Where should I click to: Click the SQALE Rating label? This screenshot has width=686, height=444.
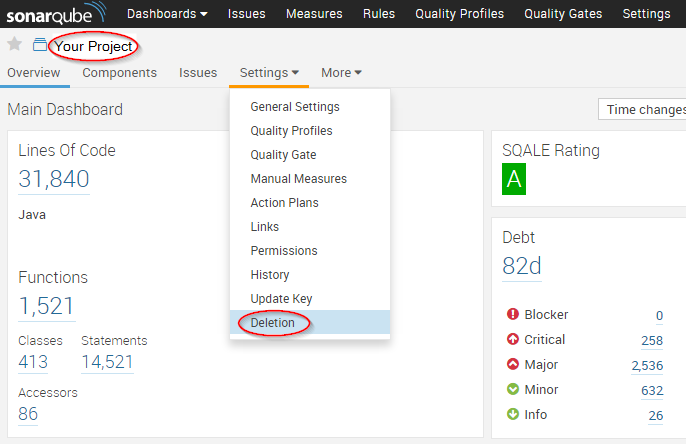(551, 150)
